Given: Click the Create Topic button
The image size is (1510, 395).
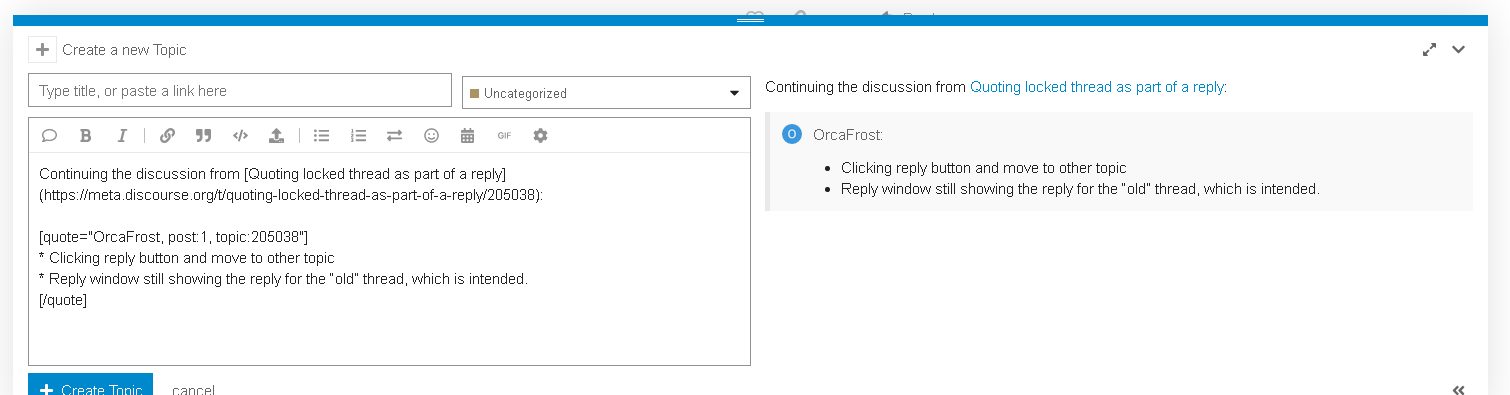Looking at the screenshot, I should pos(90,384).
